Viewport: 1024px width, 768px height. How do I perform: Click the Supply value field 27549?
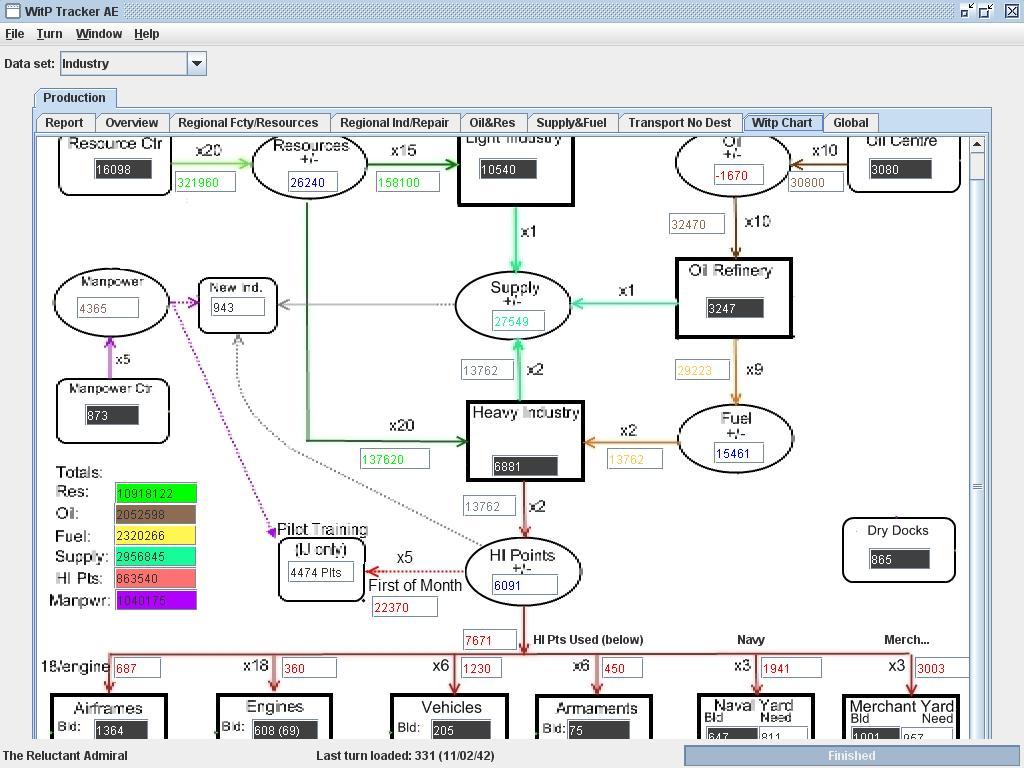coord(518,321)
